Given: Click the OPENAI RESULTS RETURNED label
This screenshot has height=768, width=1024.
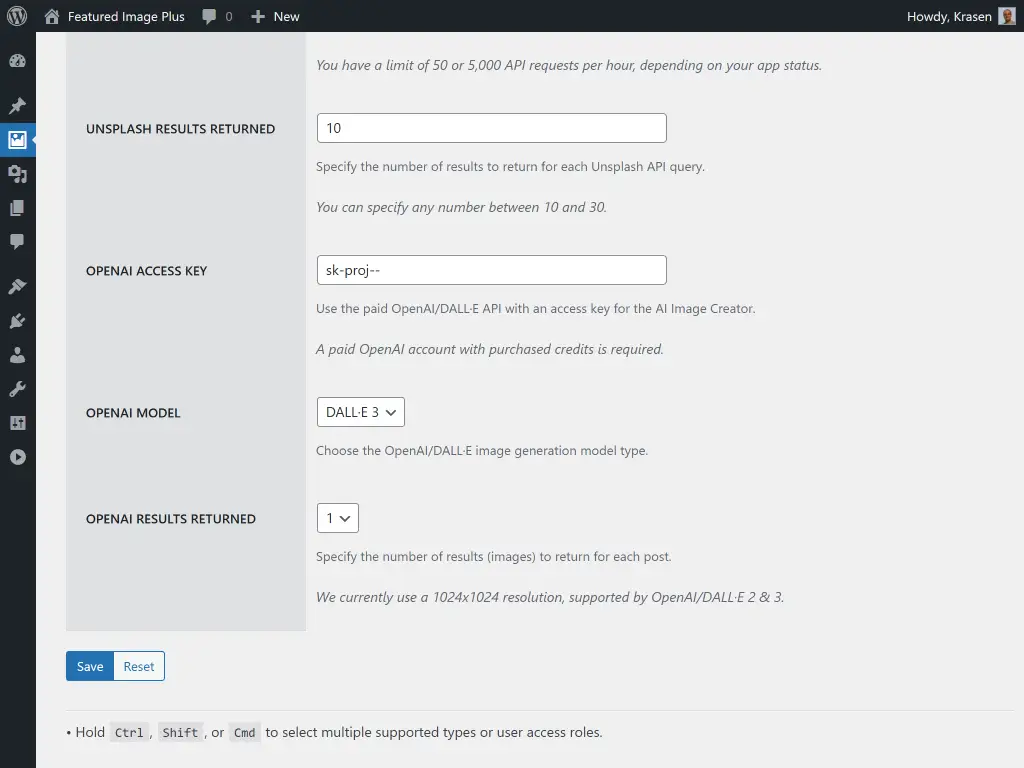Looking at the screenshot, I should [170, 519].
